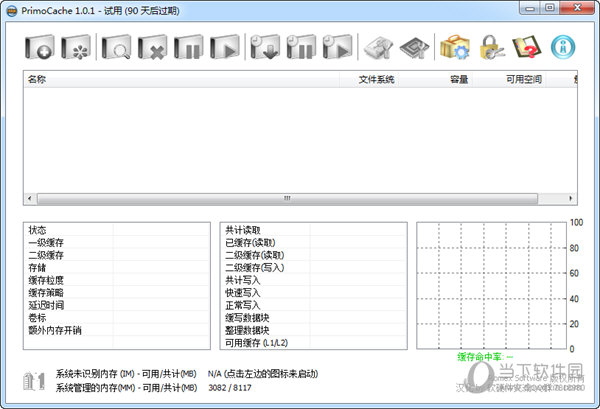The height and width of the screenshot is (409, 600).
Task: Open the blue about info icon
Action: pyautogui.click(x=563, y=47)
